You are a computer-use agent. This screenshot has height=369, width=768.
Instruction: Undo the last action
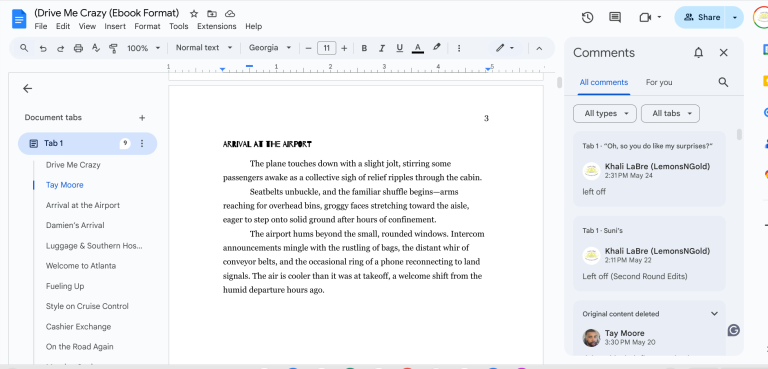pos(43,48)
